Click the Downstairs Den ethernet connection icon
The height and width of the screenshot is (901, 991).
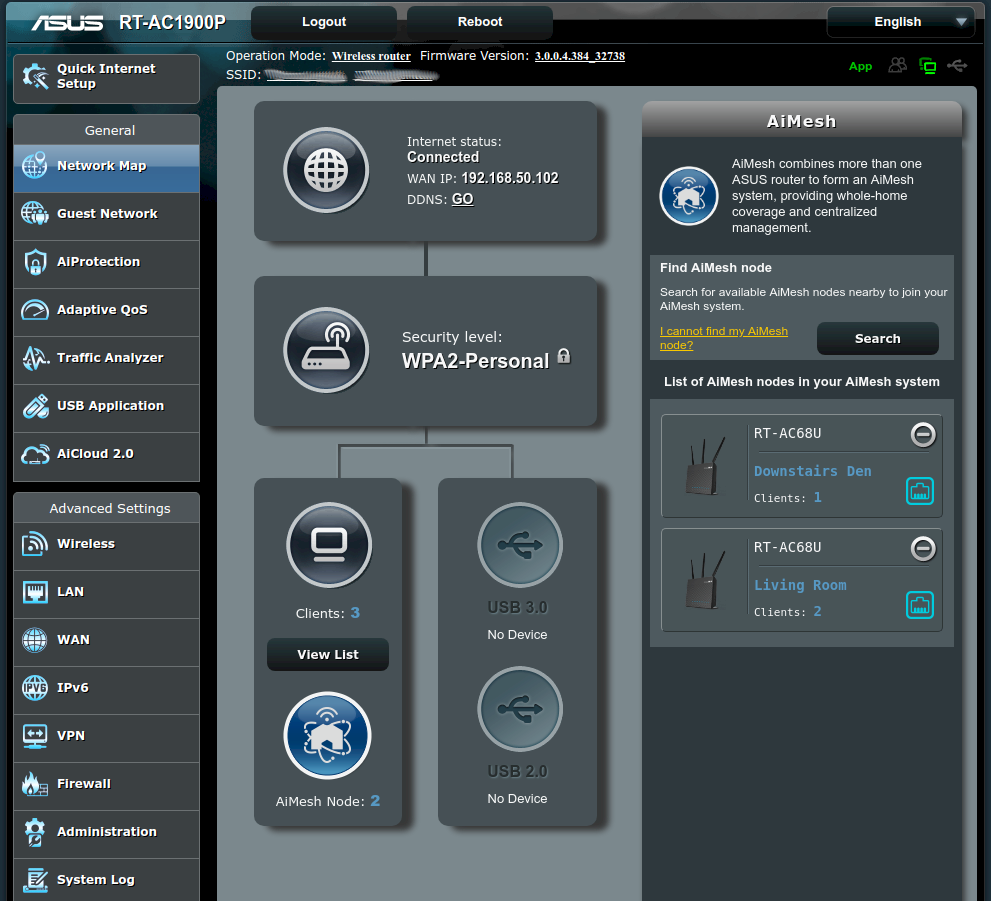pos(920,491)
